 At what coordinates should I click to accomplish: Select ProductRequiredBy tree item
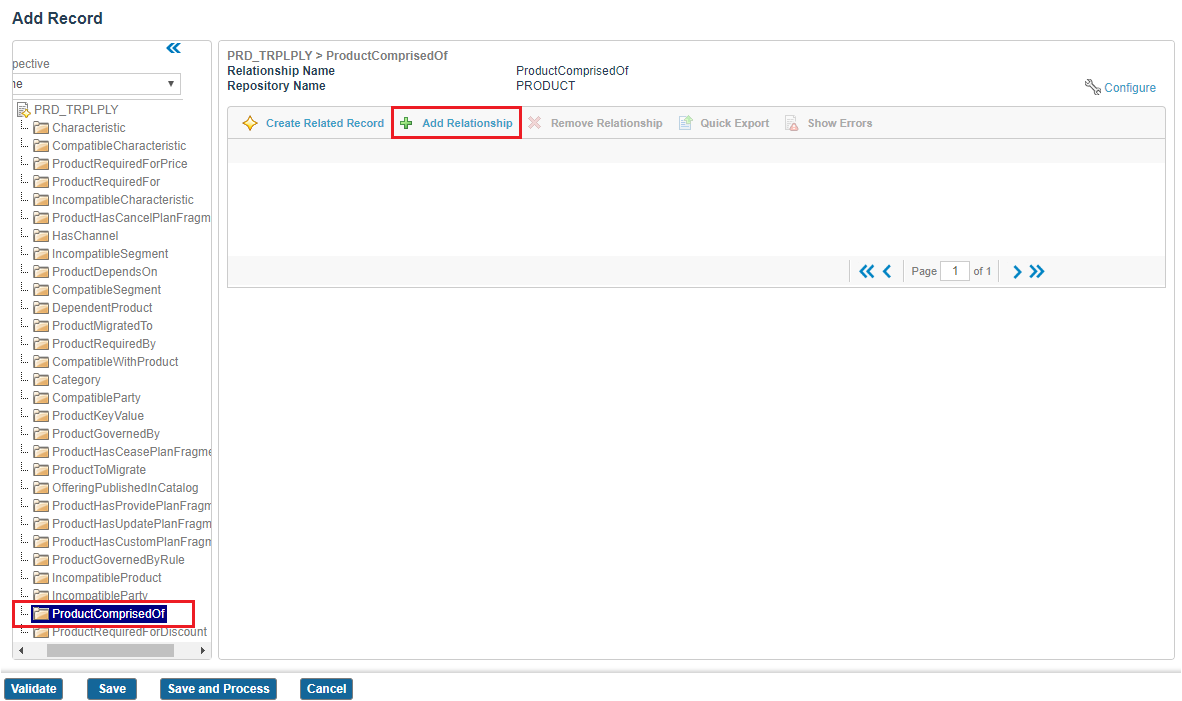pos(104,344)
